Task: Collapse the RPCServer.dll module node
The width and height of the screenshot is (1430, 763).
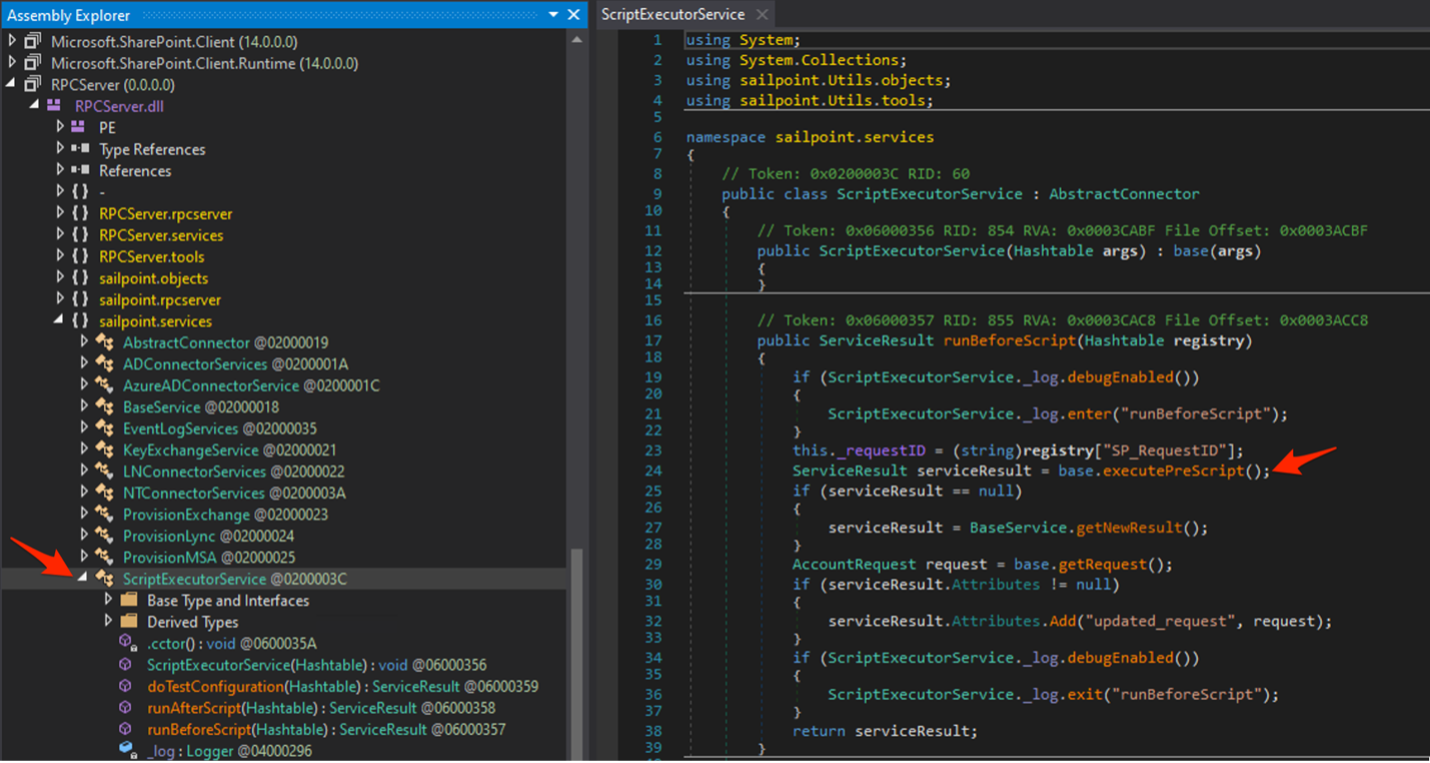Action: tap(36, 106)
